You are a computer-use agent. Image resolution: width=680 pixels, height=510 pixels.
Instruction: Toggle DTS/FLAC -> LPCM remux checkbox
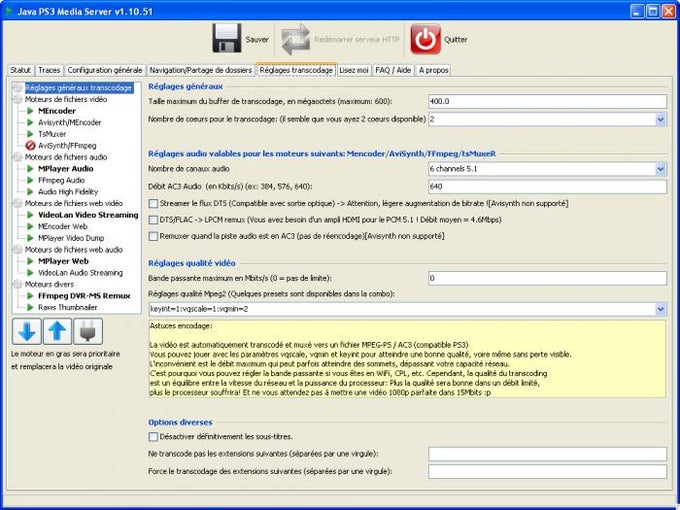click(153, 220)
